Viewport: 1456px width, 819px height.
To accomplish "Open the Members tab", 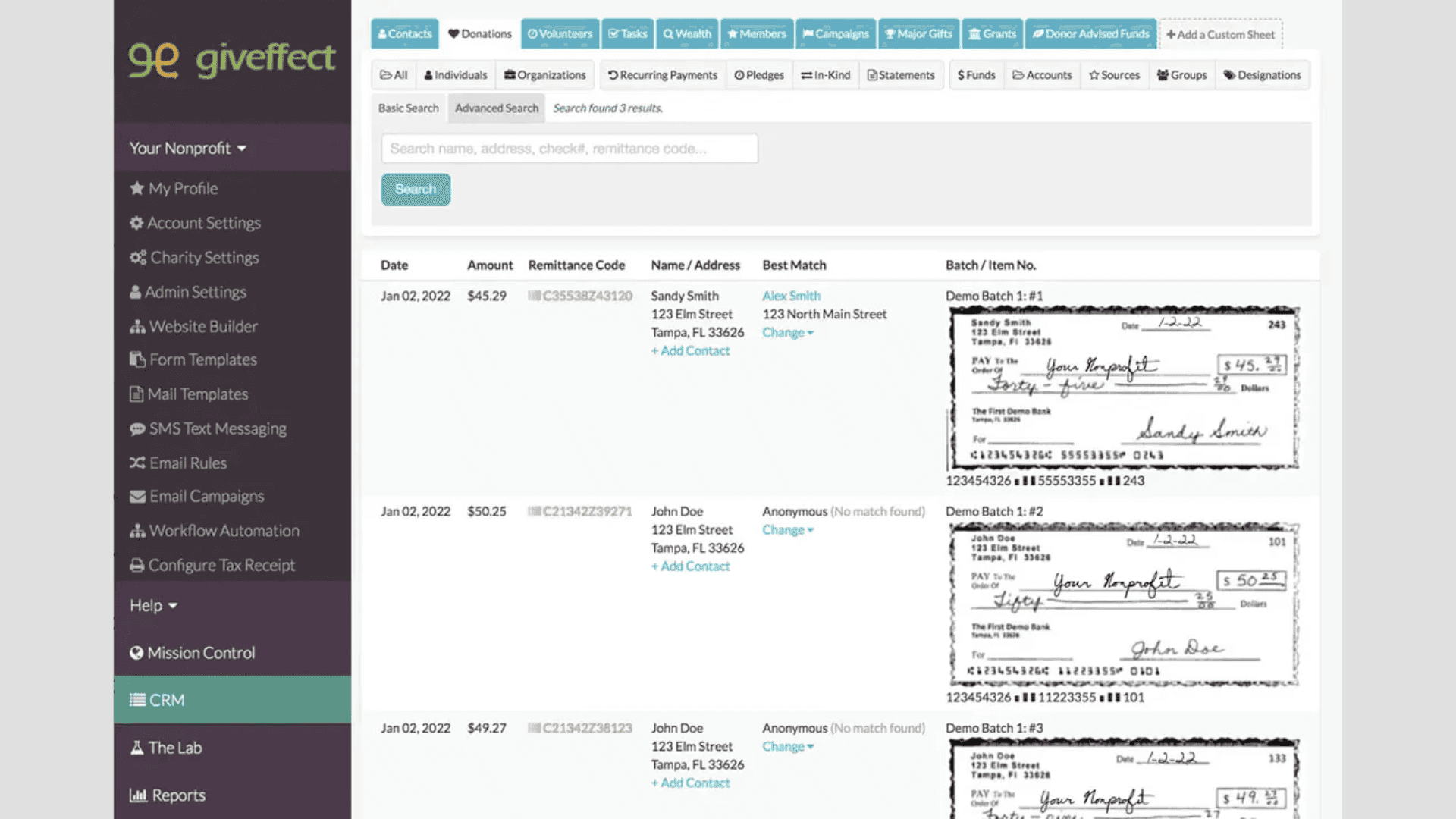I will tap(757, 34).
